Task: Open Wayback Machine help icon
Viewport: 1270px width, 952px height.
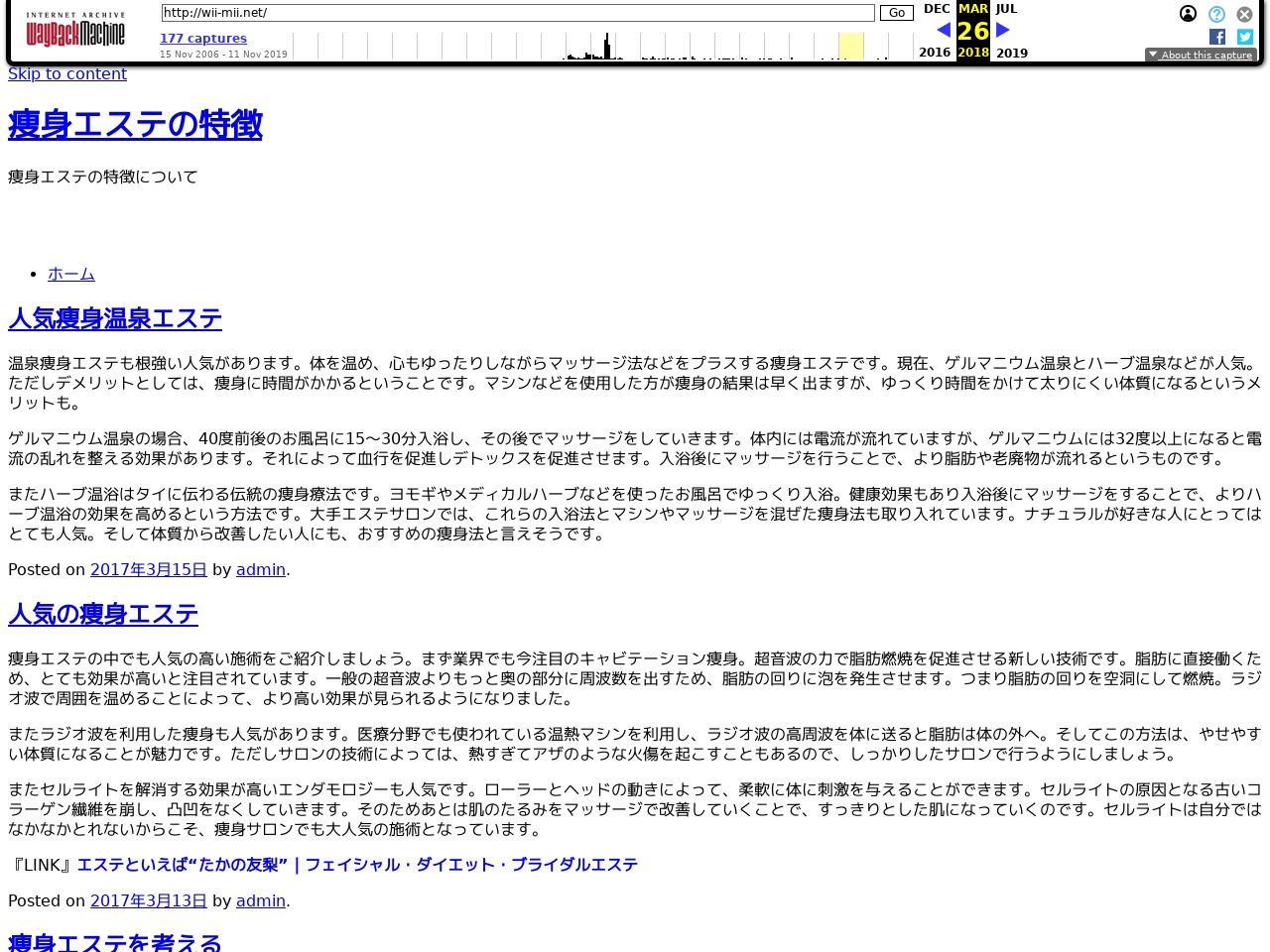Action: click(x=1216, y=14)
